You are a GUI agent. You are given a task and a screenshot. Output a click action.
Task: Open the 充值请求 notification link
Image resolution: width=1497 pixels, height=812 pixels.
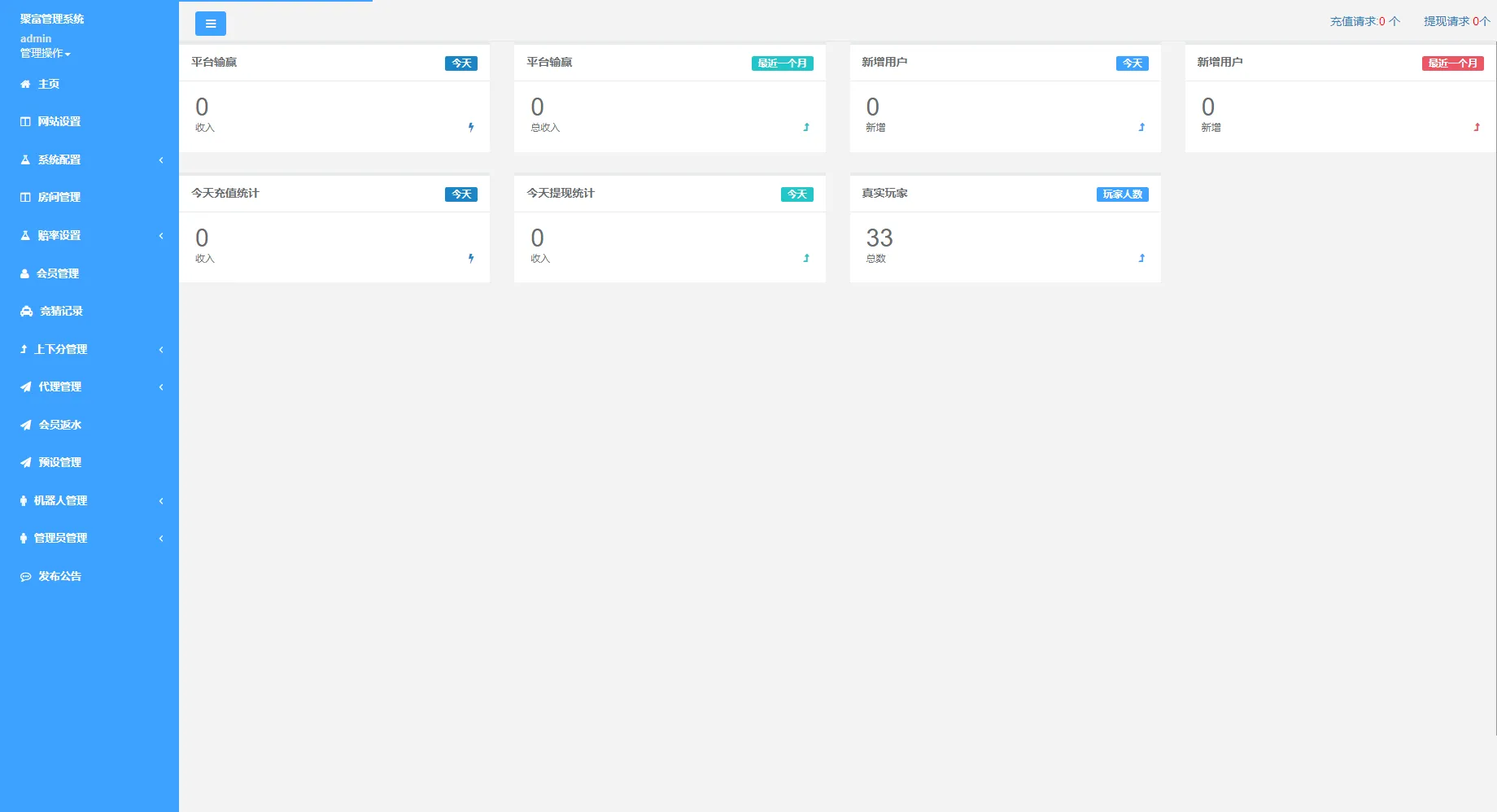click(x=1364, y=21)
